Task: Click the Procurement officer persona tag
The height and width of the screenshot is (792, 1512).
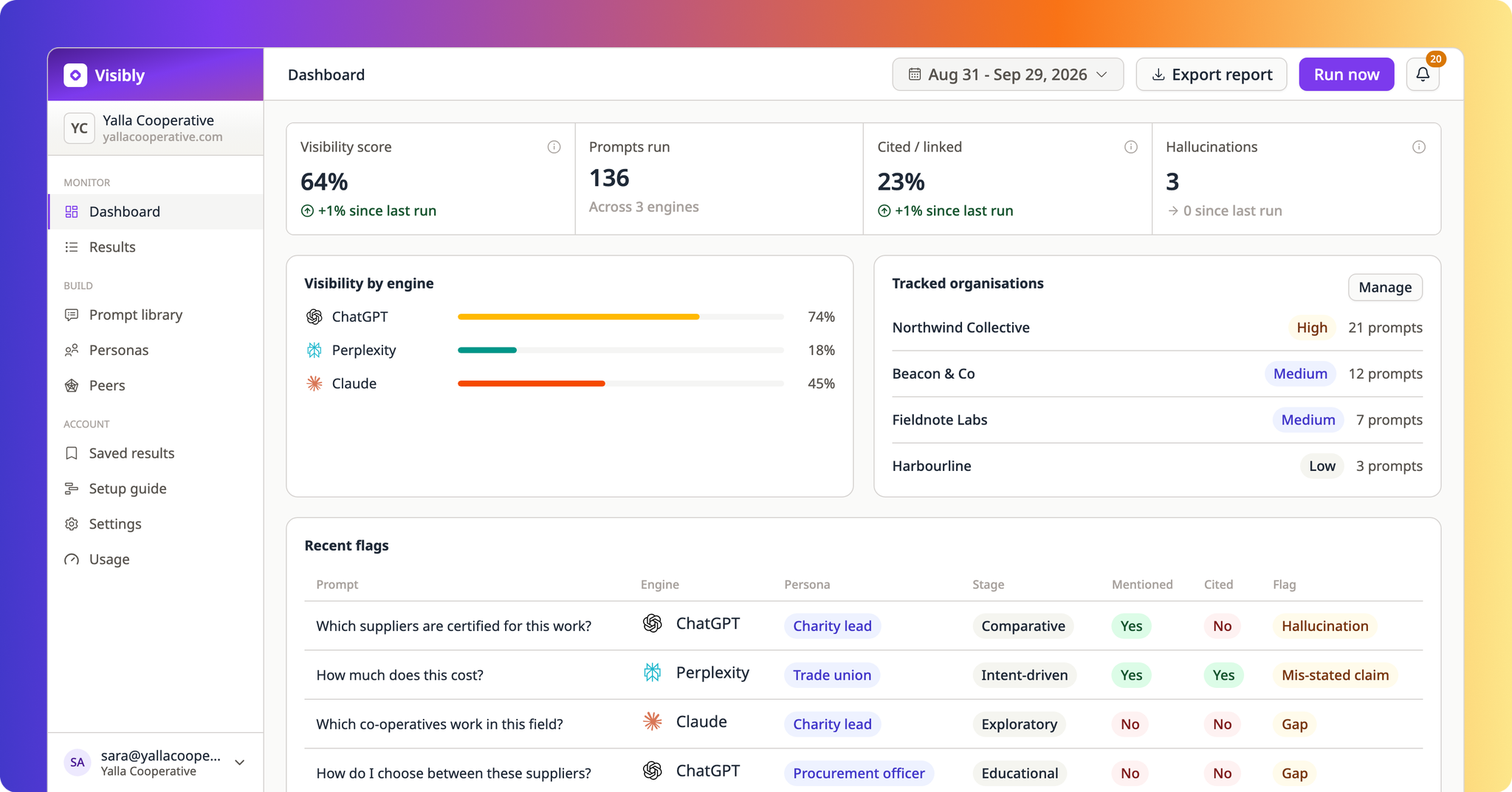Action: pos(859,774)
